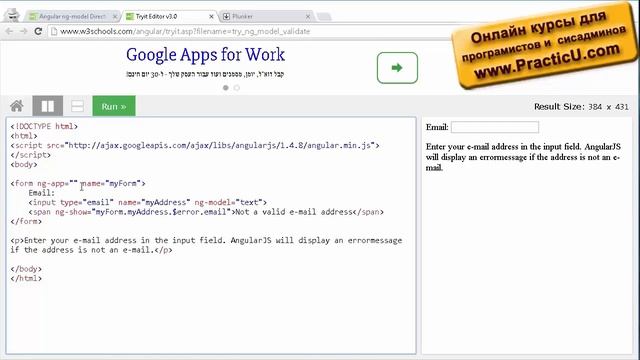Click the '</form>' code line
Viewport: 640px width, 360px height.
point(26,221)
